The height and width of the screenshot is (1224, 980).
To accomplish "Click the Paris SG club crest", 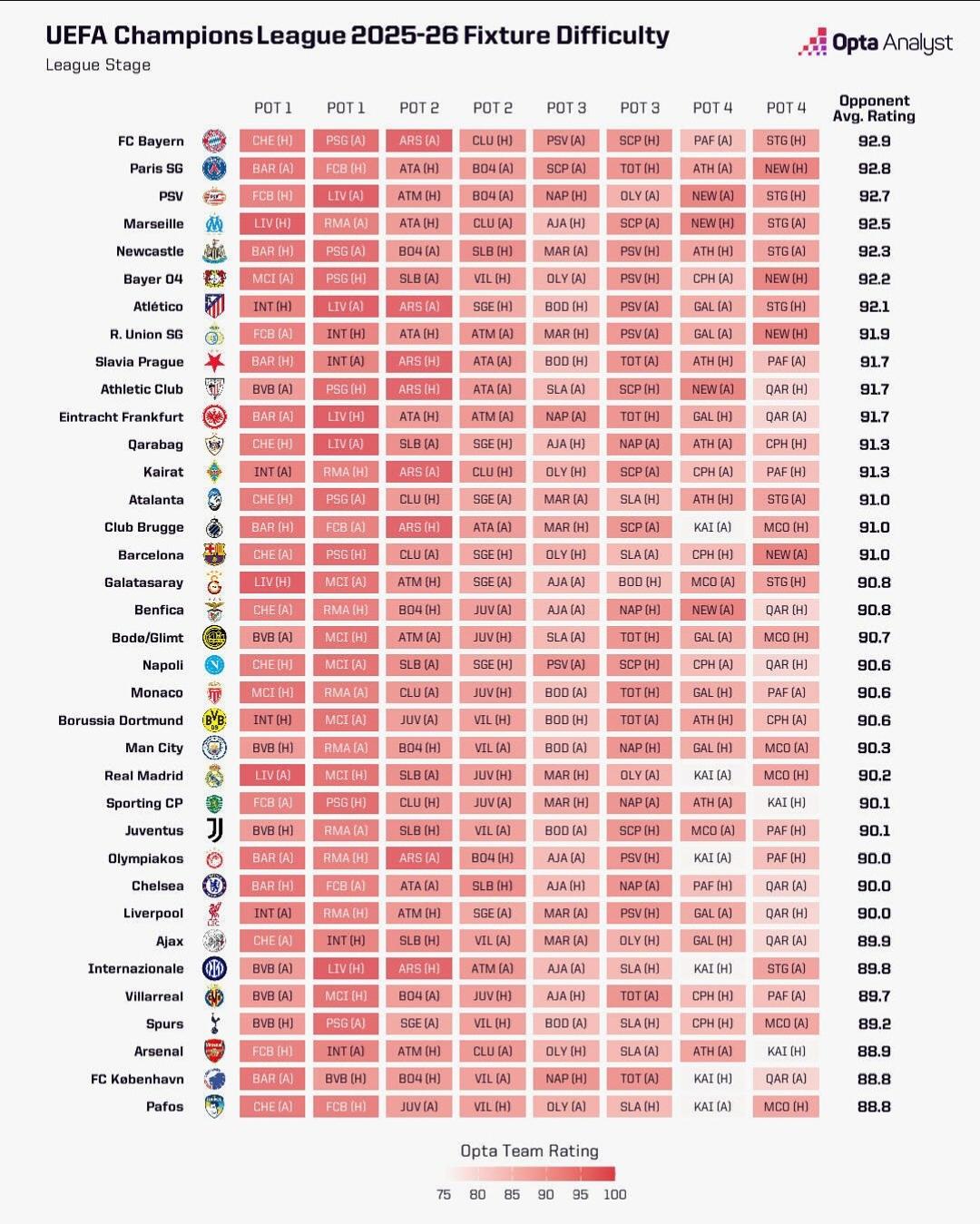I will pos(214,168).
